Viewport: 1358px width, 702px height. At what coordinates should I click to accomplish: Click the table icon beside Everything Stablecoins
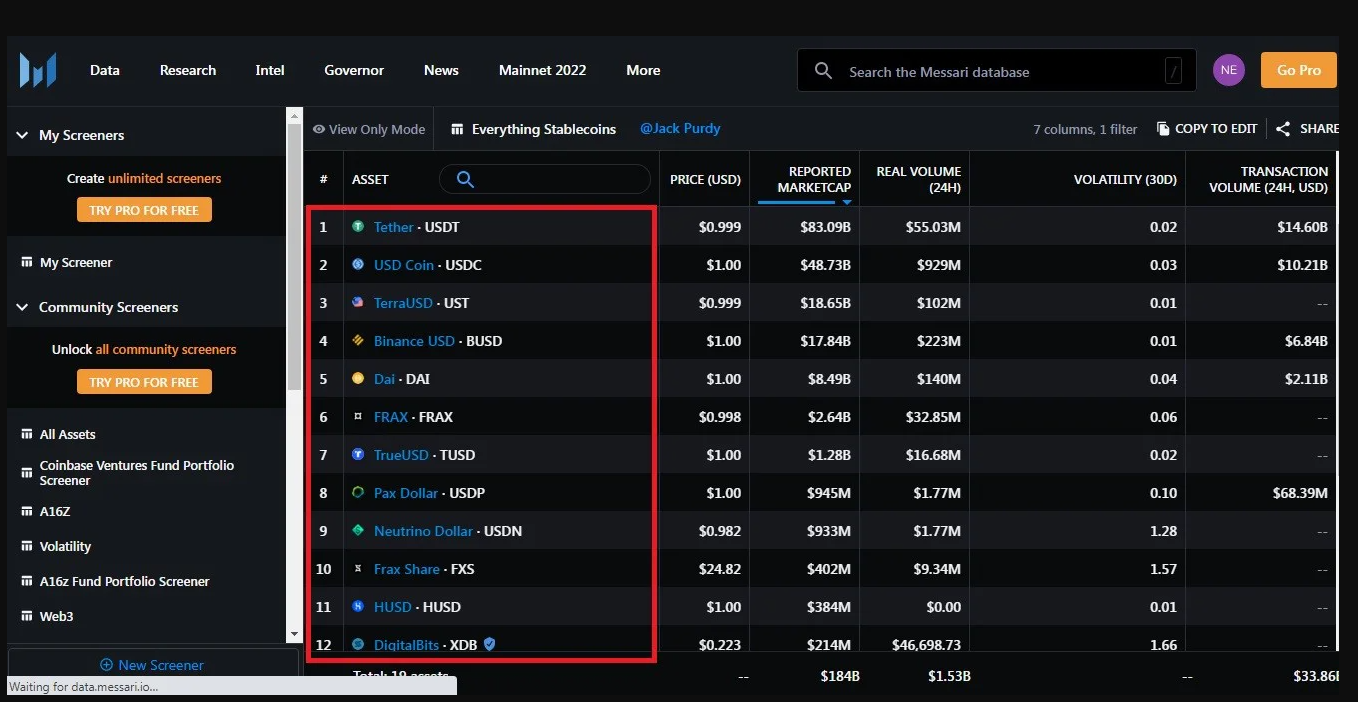pos(457,129)
